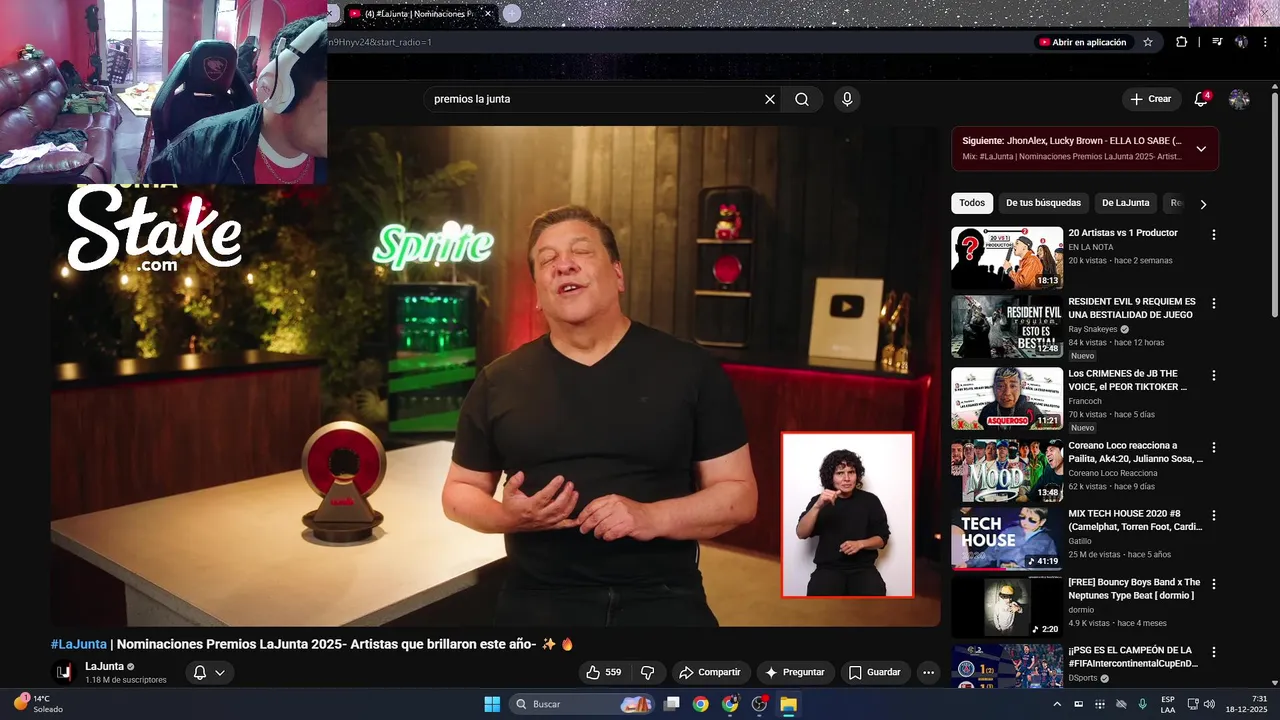Open options for MIX TECH HOUSE video

click(x=1214, y=515)
